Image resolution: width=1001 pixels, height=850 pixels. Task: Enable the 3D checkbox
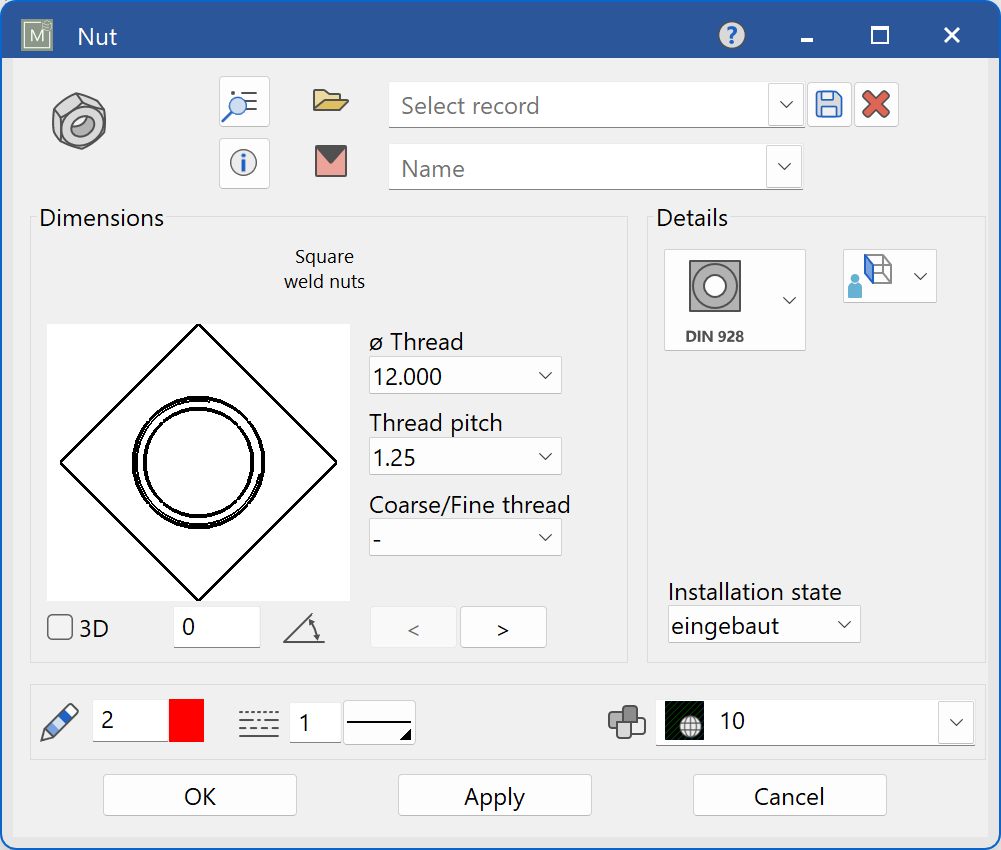pyautogui.click(x=61, y=628)
